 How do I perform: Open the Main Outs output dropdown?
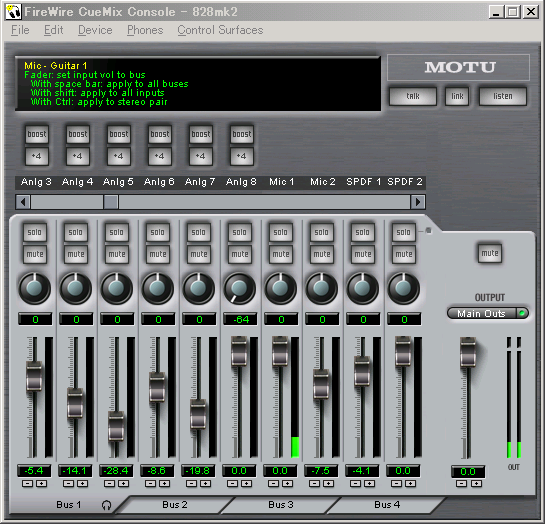tap(488, 313)
